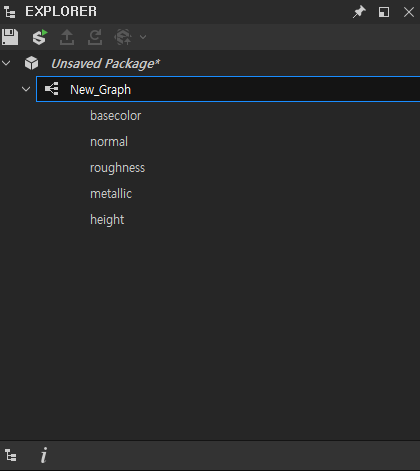Select the New_Graph item

pyautogui.click(x=228, y=89)
